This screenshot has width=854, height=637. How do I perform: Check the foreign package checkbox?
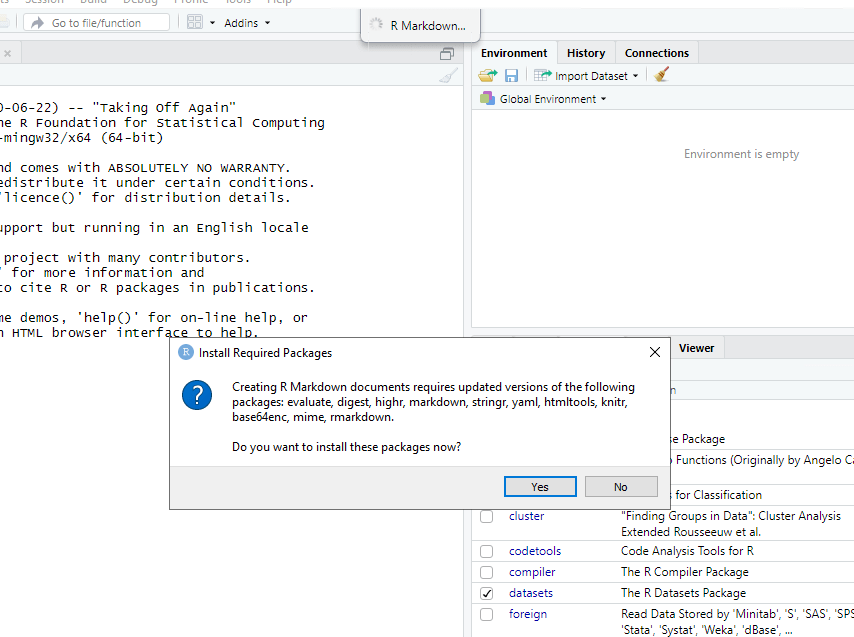point(487,614)
